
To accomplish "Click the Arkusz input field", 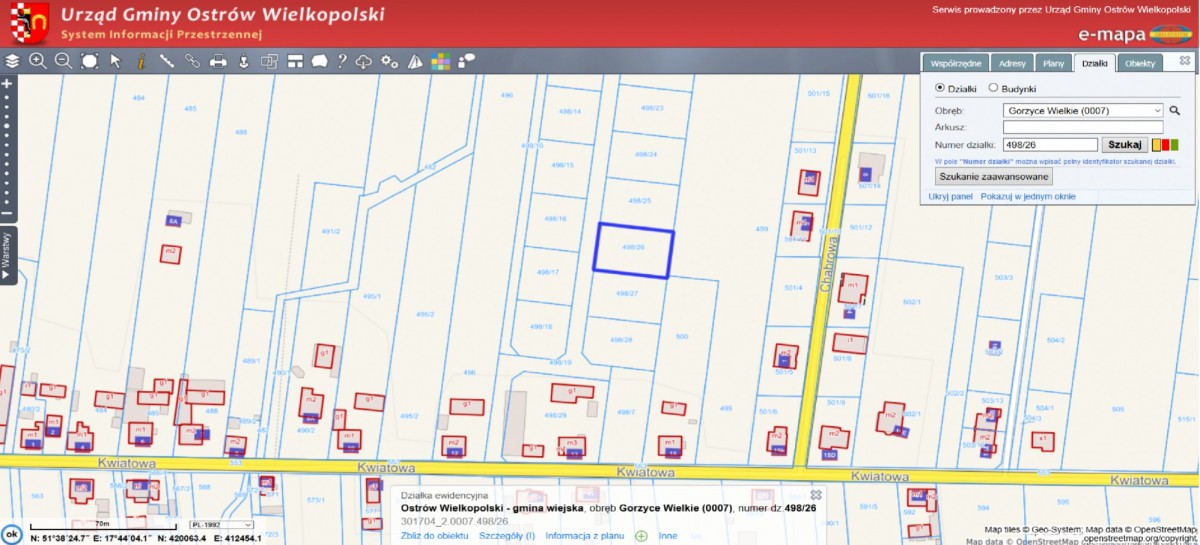I will [x=1083, y=127].
